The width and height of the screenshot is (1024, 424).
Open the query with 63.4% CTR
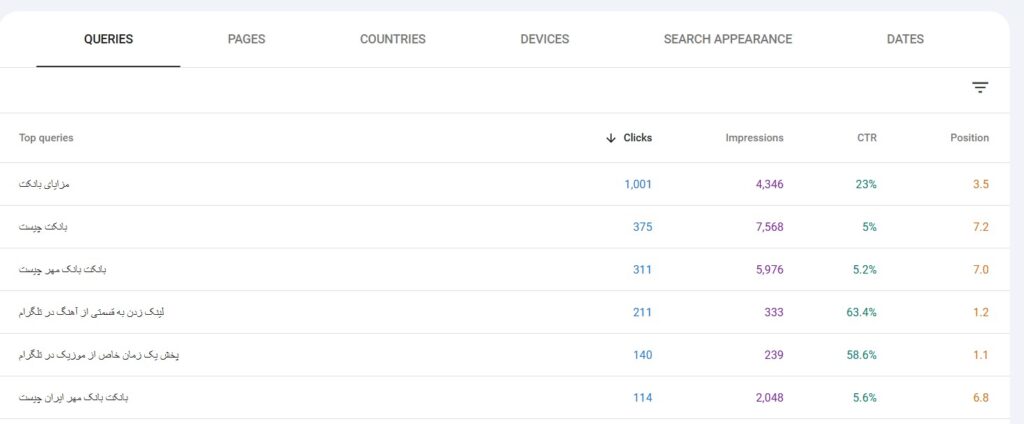coord(91,312)
